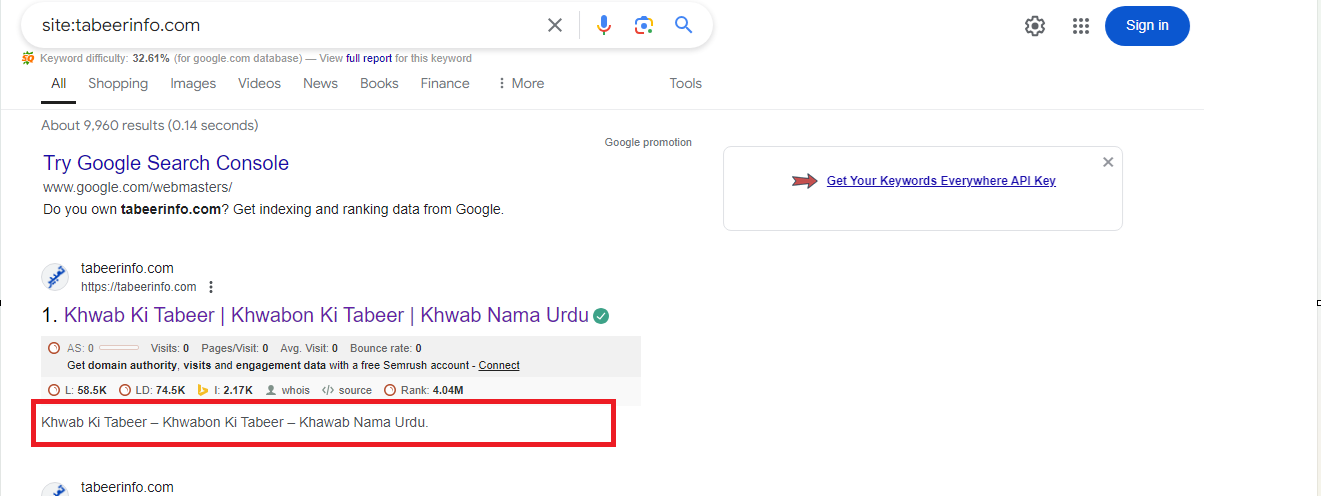The width and height of the screenshot is (1321, 496).
Task: Click inside the site:tabeerinfo.com search field
Action: pyautogui.click(x=280, y=25)
